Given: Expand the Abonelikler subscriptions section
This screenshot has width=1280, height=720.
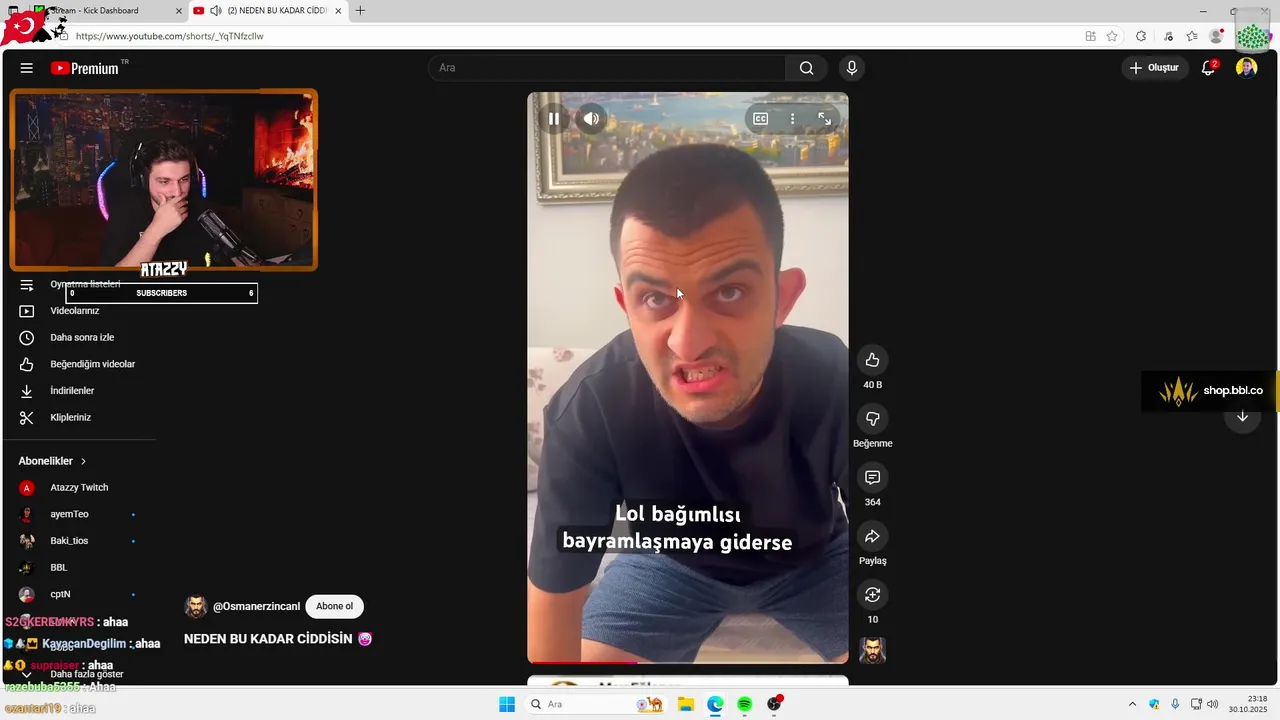Looking at the screenshot, I should 53,461.
